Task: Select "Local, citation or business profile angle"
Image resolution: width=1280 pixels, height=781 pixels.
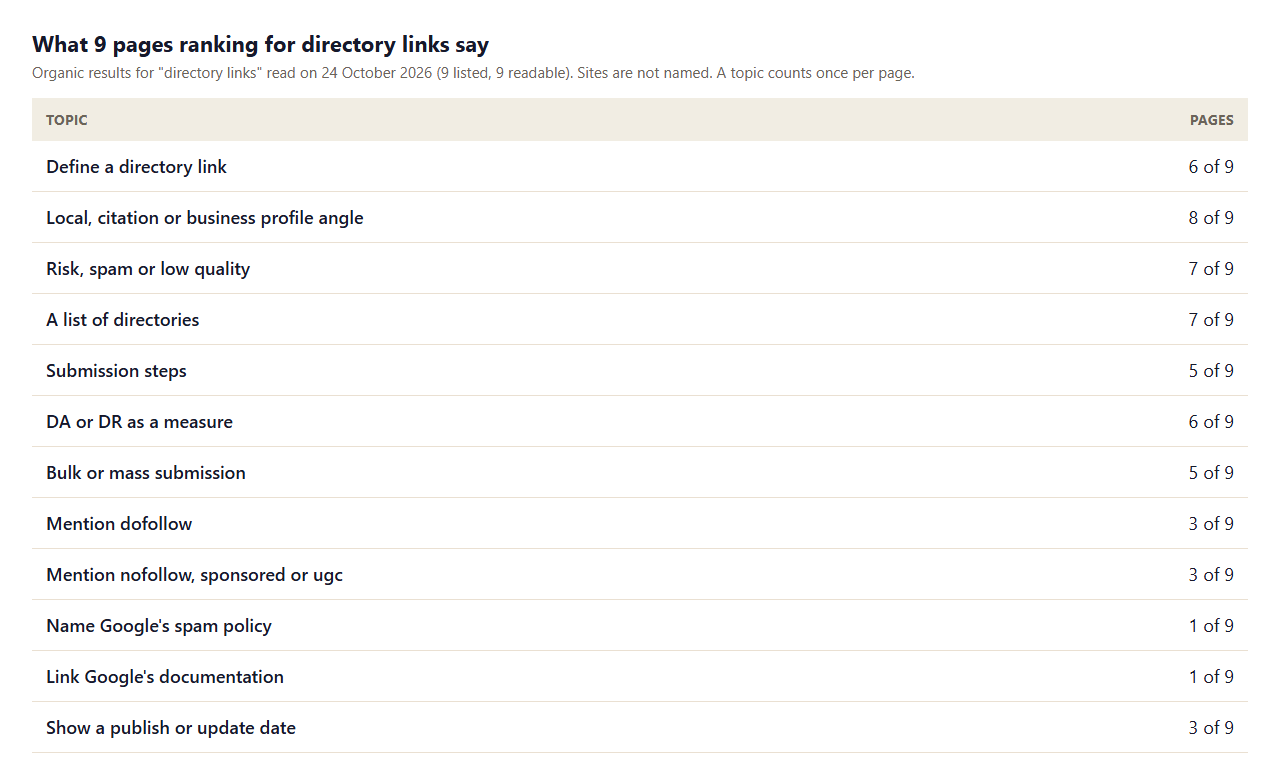Action: [x=205, y=218]
